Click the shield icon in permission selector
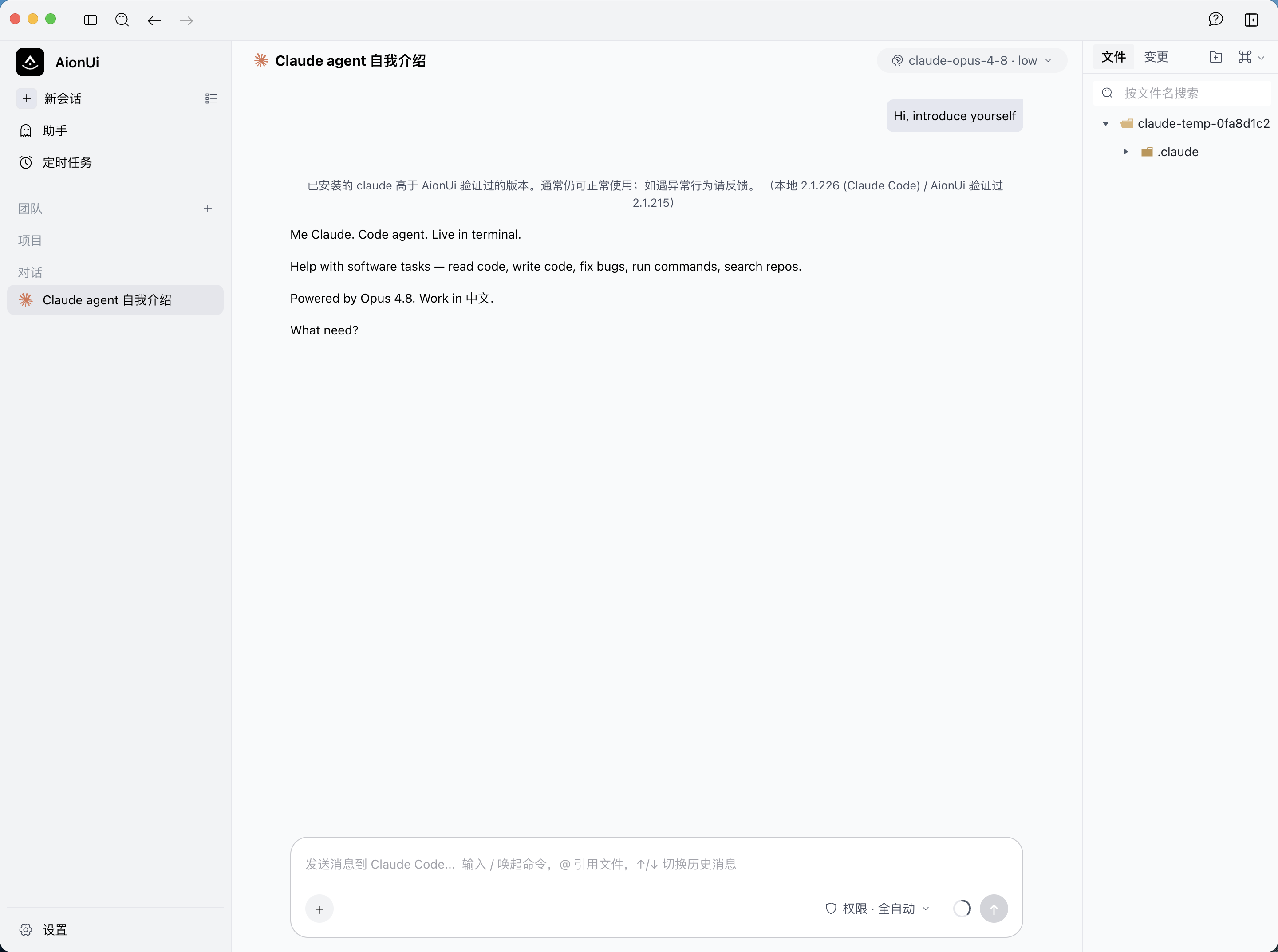This screenshot has width=1278, height=952. pyautogui.click(x=831, y=909)
